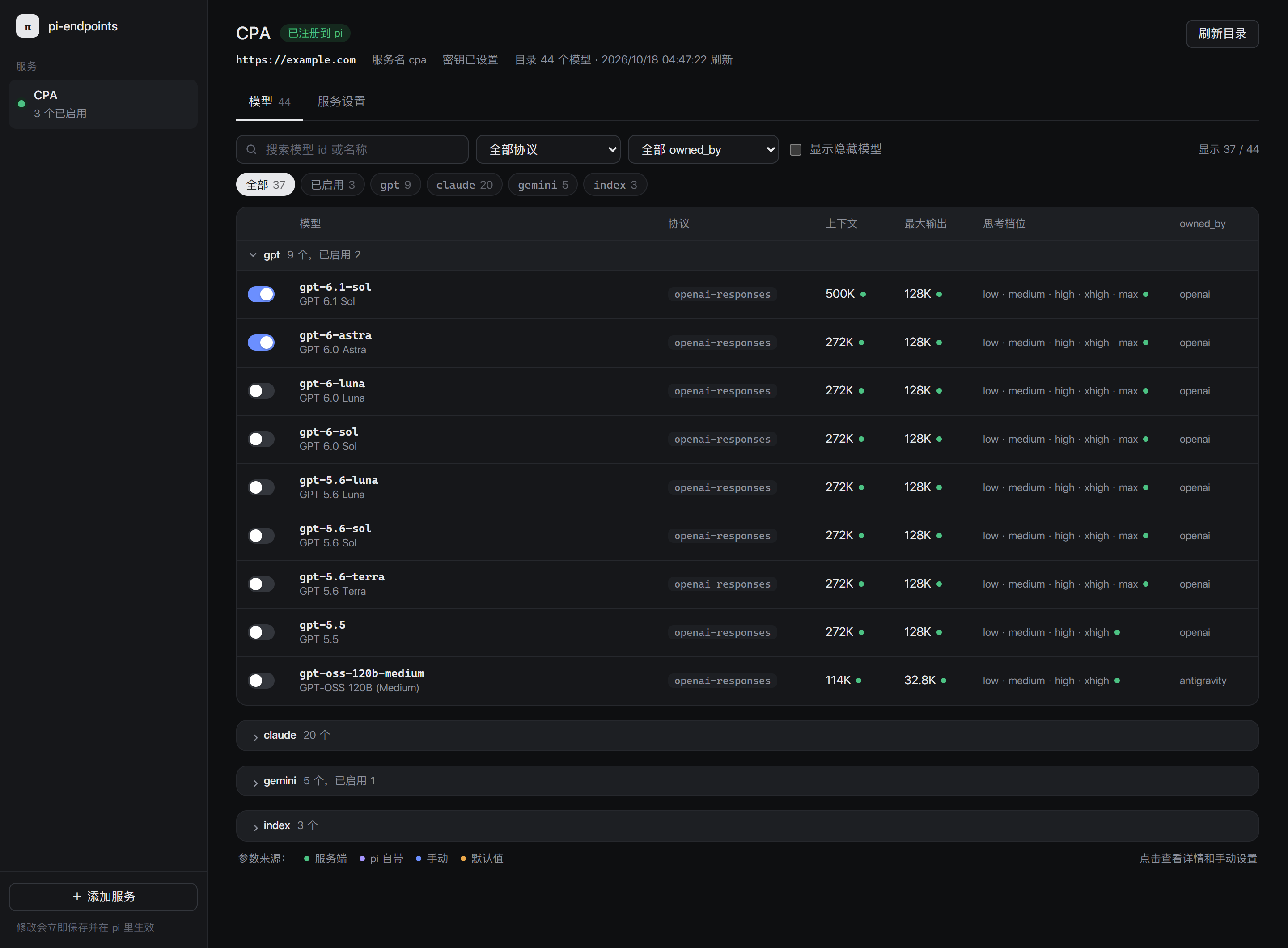Switch to the 模型 tab
The image size is (1288, 948).
269,102
